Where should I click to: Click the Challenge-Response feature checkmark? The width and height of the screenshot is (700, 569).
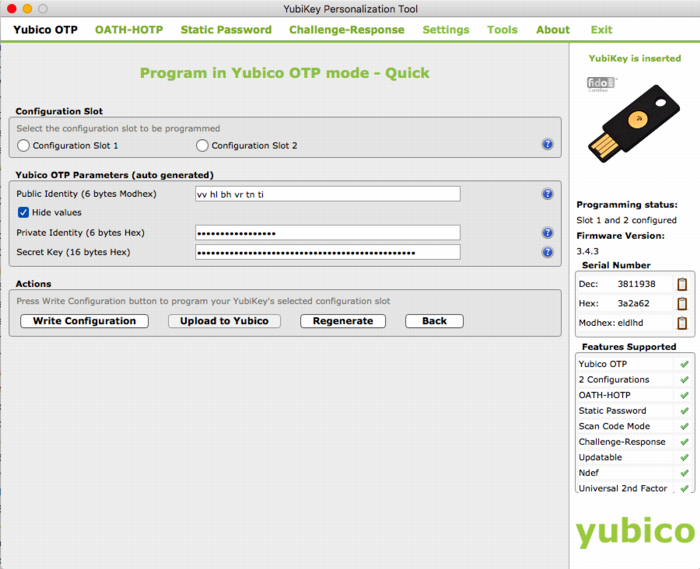click(x=684, y=442)
